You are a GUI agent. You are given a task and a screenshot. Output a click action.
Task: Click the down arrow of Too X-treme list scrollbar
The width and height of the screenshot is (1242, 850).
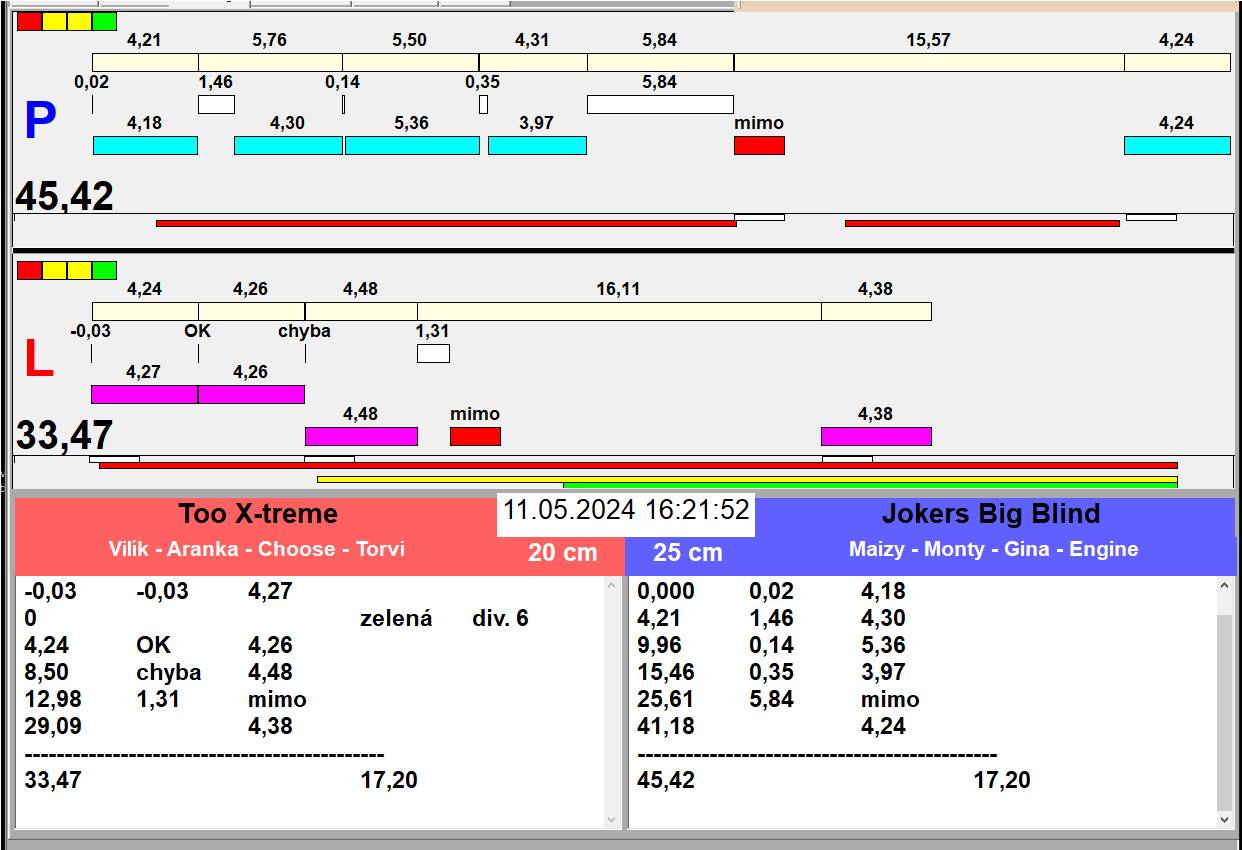pos(613,819)
